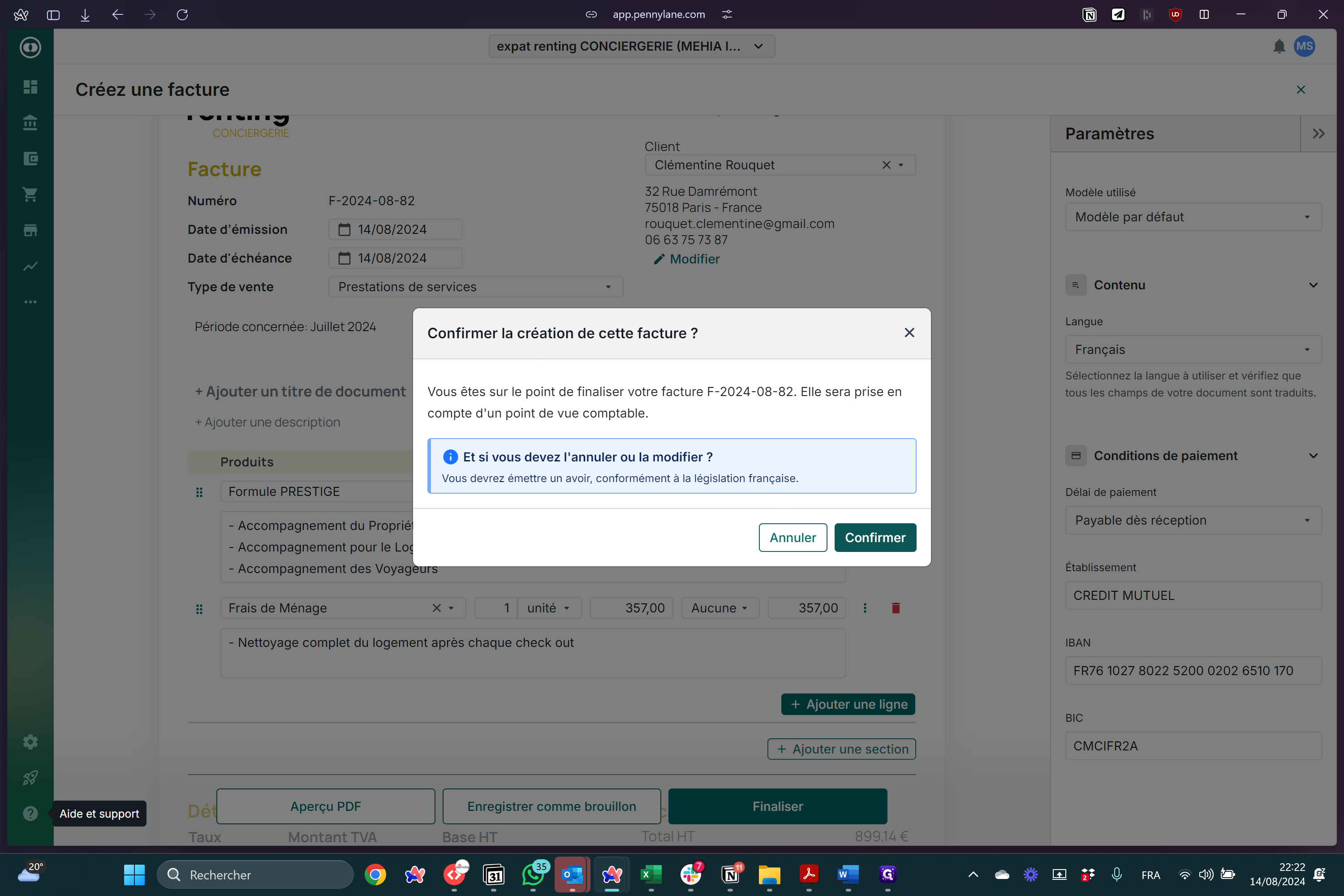Open Windows Start menu

(134, 874)
